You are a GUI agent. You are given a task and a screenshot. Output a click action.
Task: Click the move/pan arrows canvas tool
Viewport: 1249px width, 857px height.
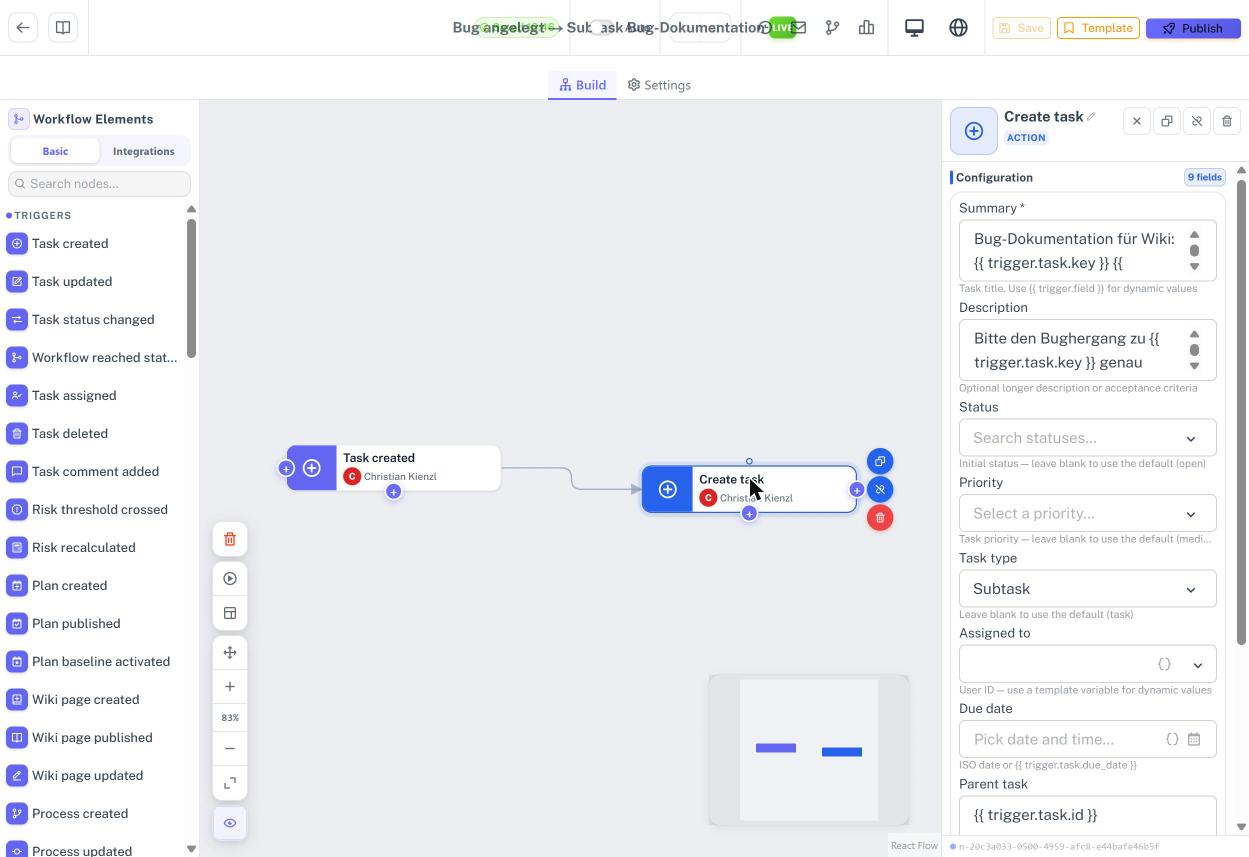[230, 653]
